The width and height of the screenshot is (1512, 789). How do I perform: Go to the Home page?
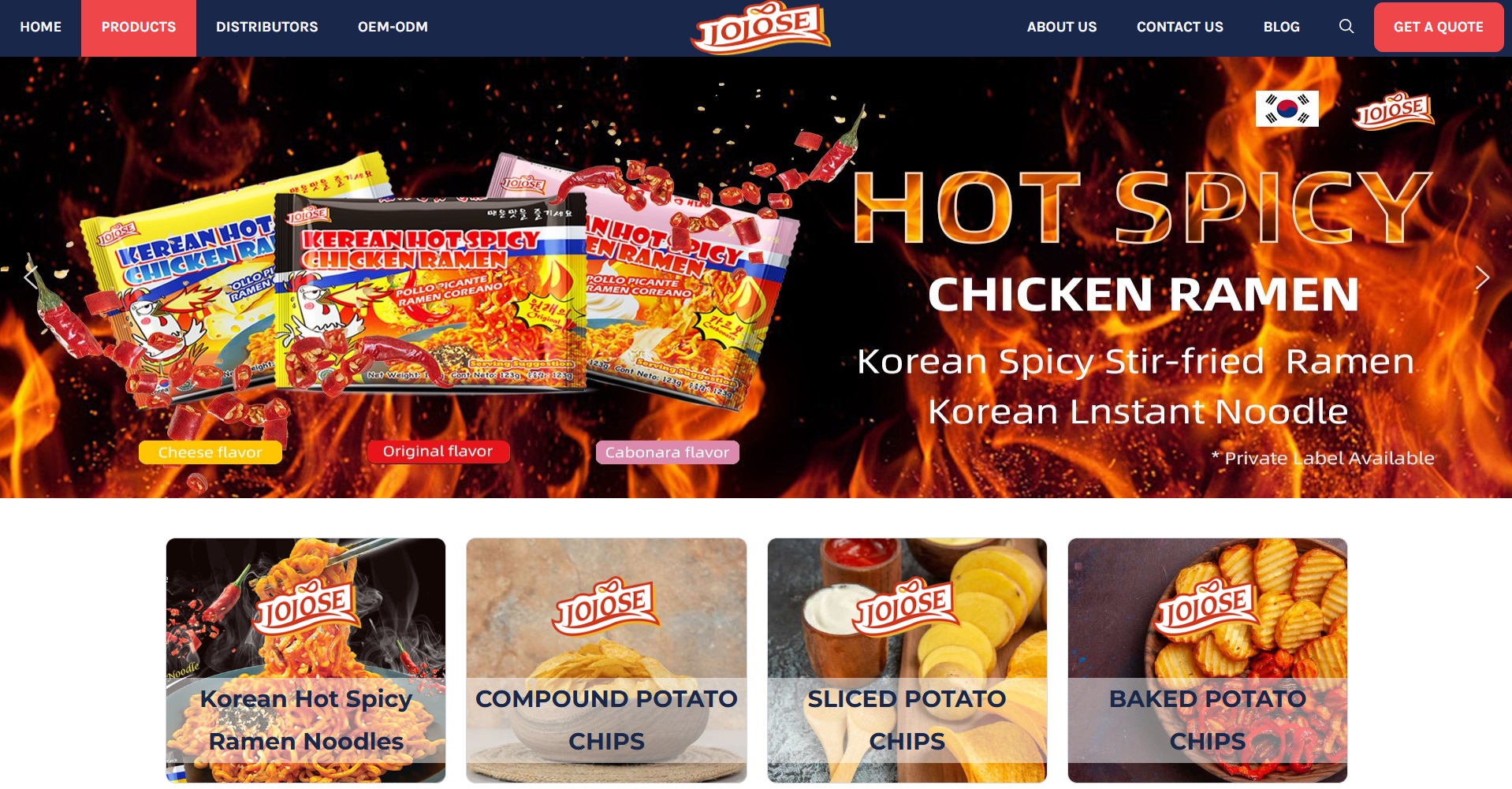point(41,28)
